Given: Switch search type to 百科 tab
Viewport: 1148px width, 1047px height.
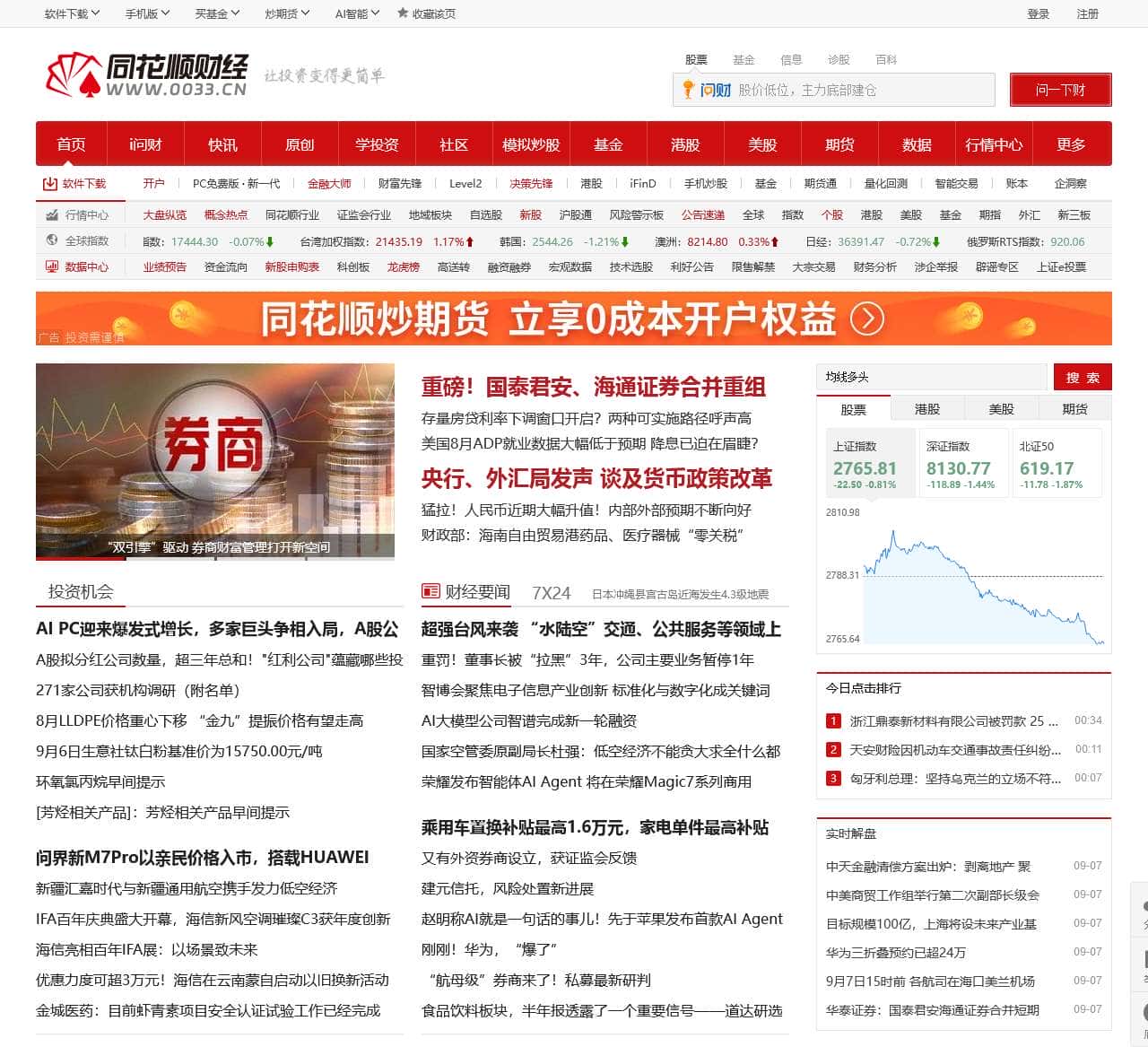Looking at the screenshot, I should pyautogui.click(x=886, y=60).
